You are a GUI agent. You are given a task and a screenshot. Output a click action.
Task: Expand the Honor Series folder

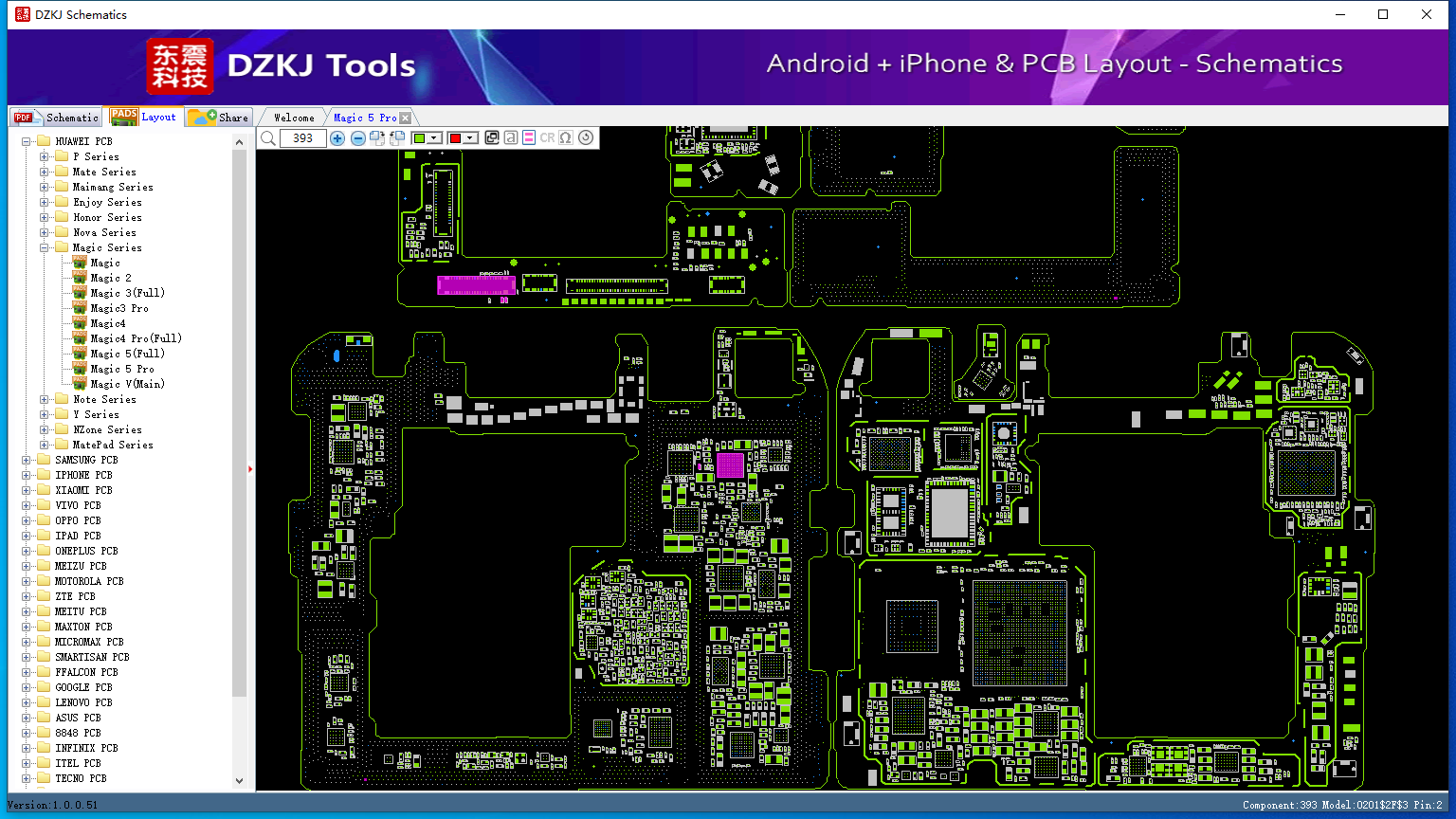tap(45, 217)
